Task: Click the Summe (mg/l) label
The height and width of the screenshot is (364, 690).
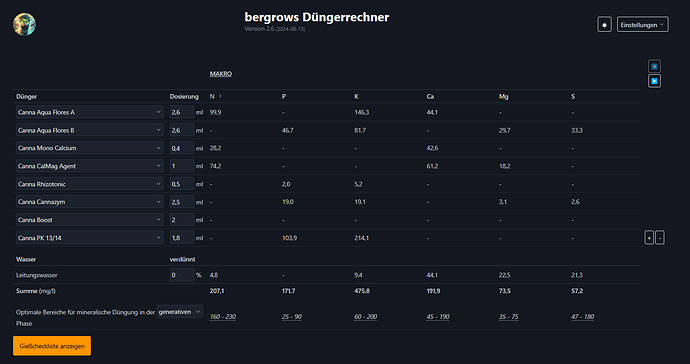Action: tap(36, 291)
